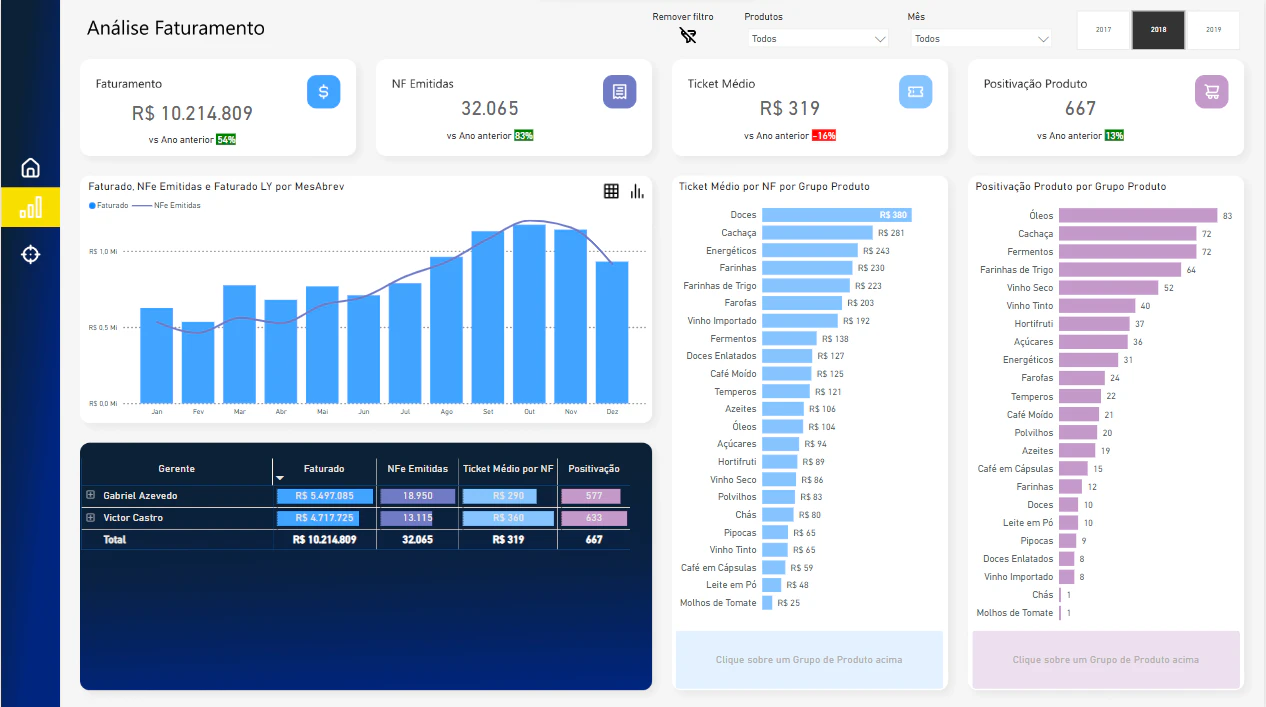Open the home page from the sidebar
This screenshot has width=1266, height=707.
point(30,168)
